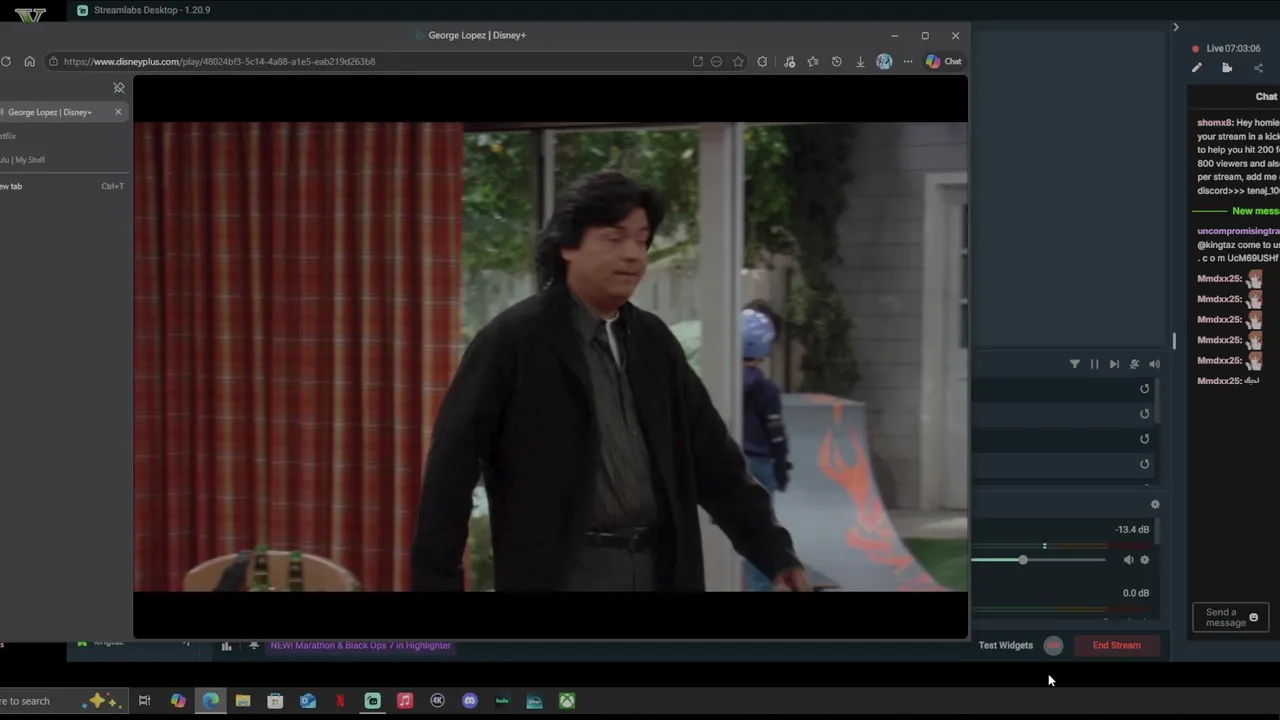Click the -13.4 dB level readout
Viewport: 1280px width, 720px height.
(x=1132, y=530)
